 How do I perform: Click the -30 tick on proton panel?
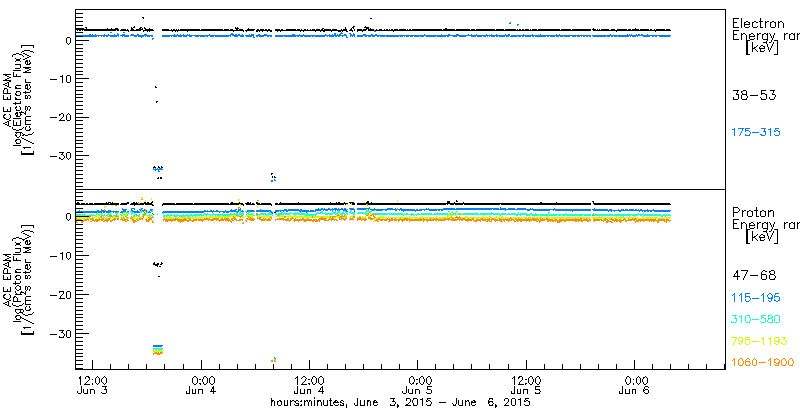click(x=60, y=334)
